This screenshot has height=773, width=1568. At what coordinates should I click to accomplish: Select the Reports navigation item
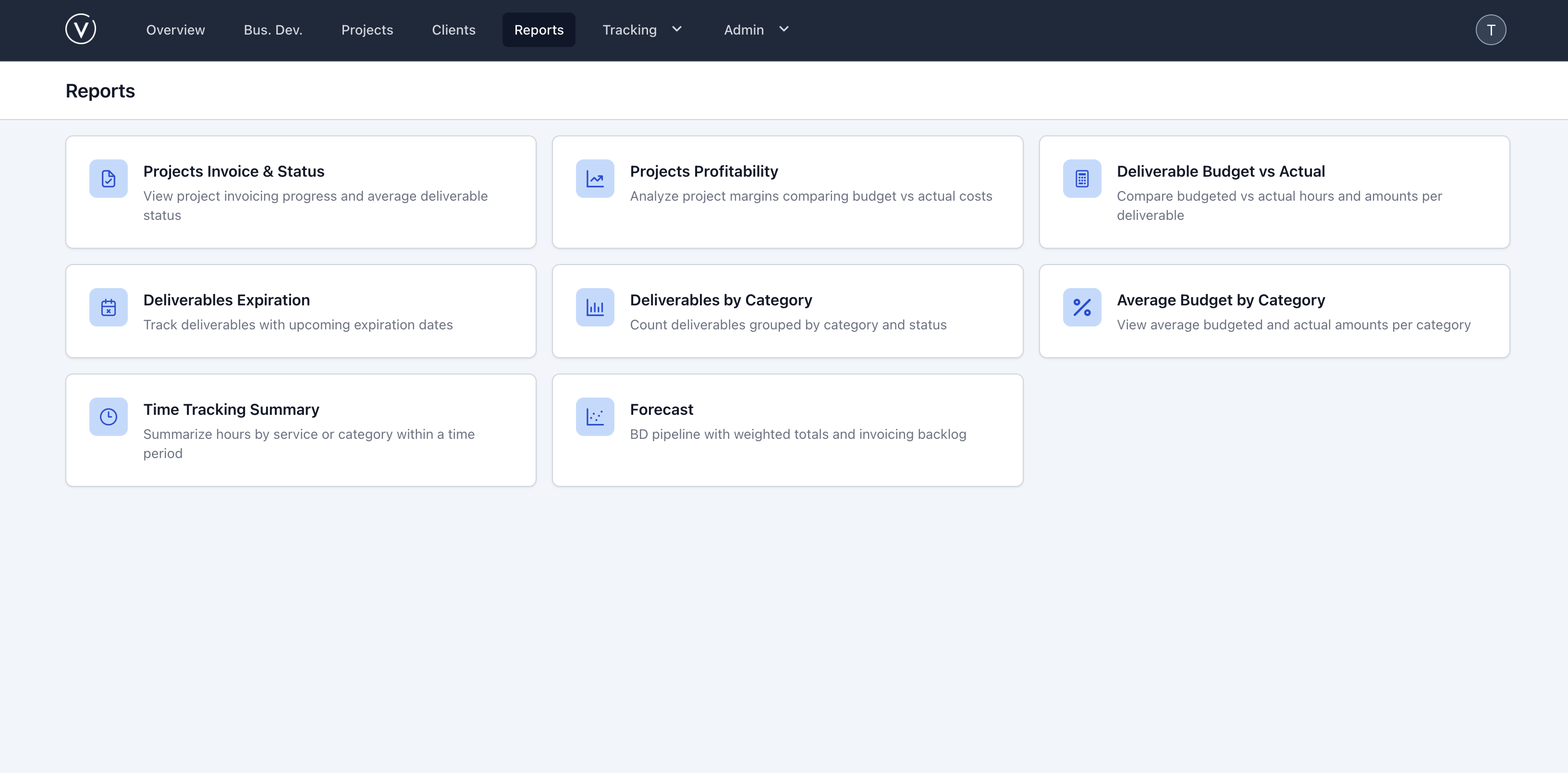tap(538, 29)
